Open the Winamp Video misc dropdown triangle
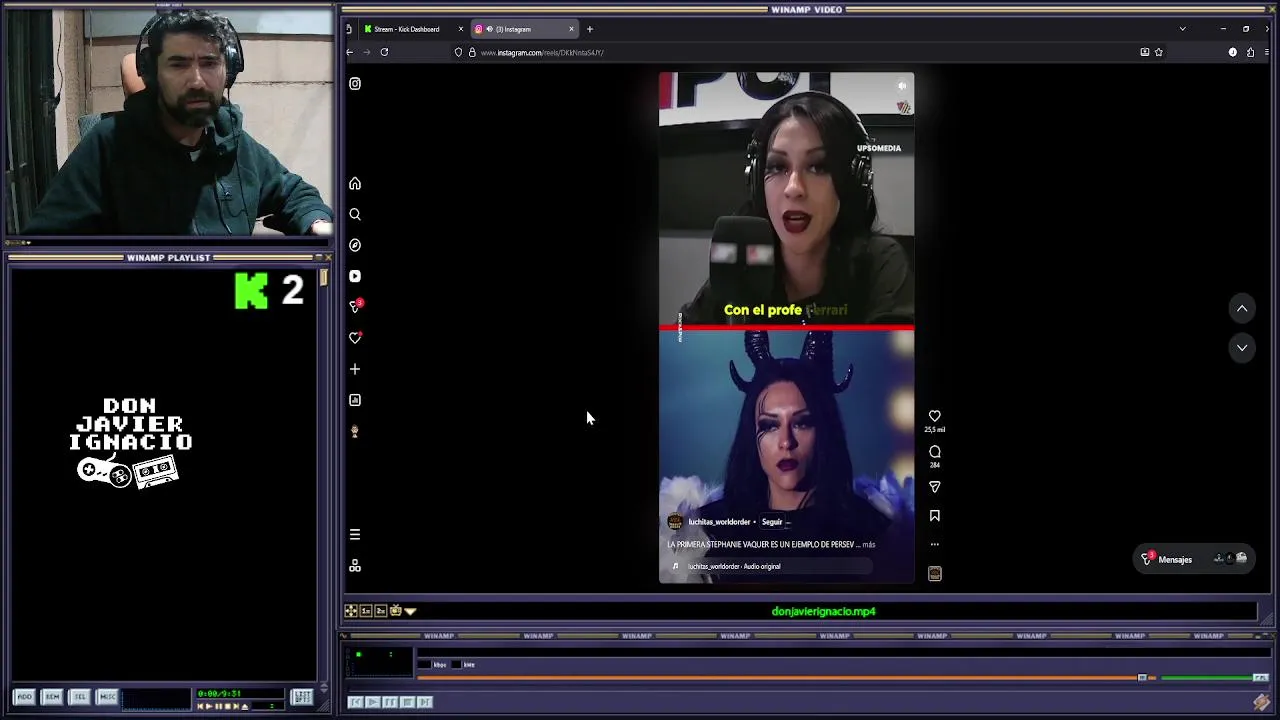 point(410,611)
